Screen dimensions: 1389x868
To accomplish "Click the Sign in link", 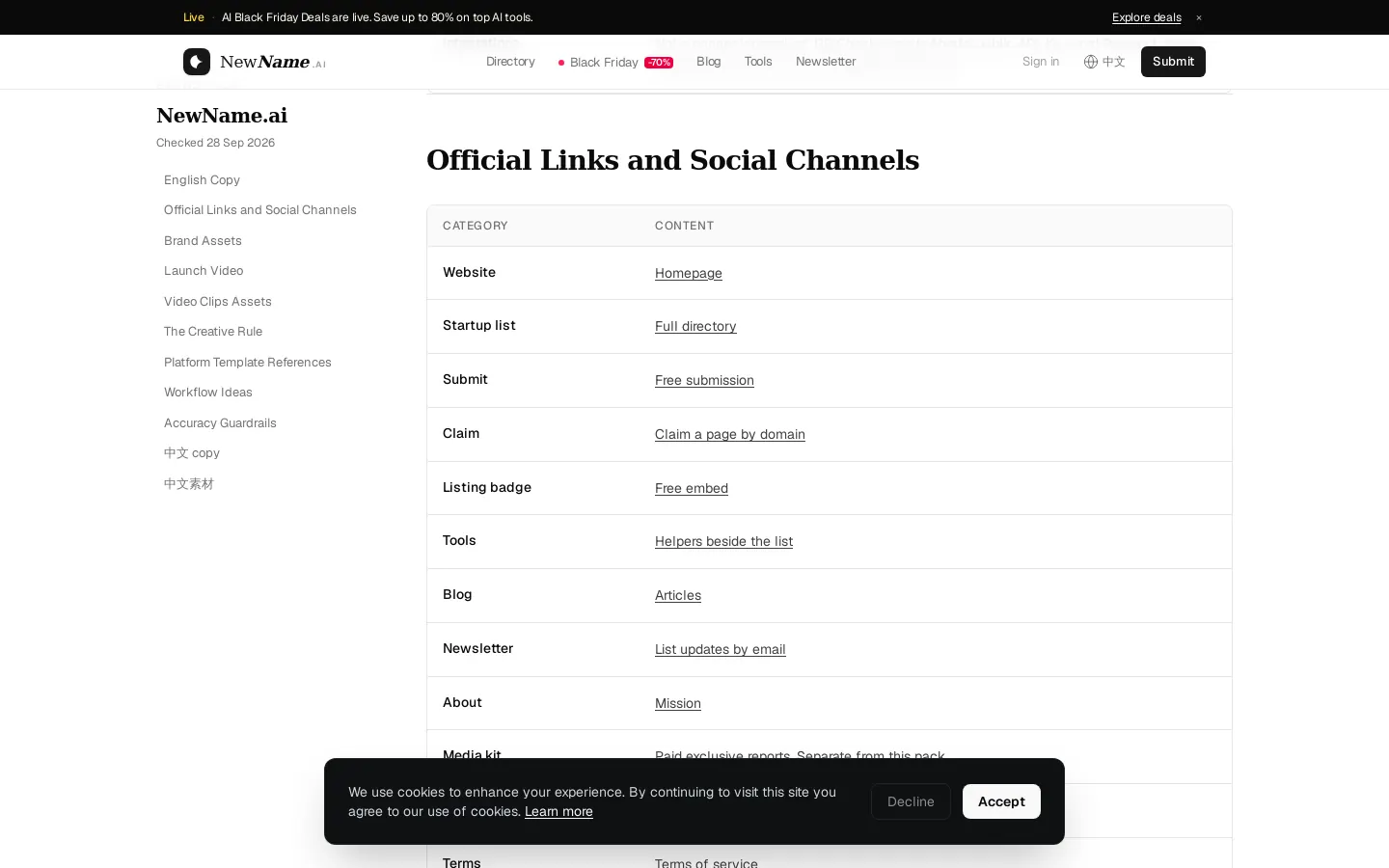I will pyautogui.click(x=1041, y=62).
